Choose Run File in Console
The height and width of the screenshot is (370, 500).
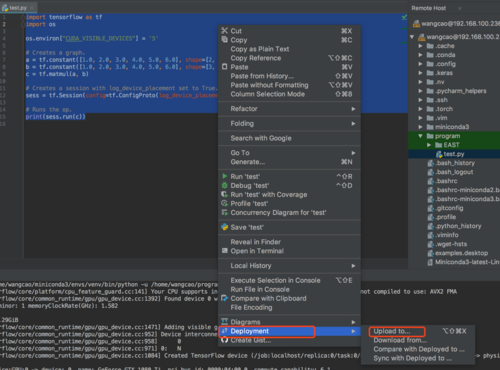point(289,289)
